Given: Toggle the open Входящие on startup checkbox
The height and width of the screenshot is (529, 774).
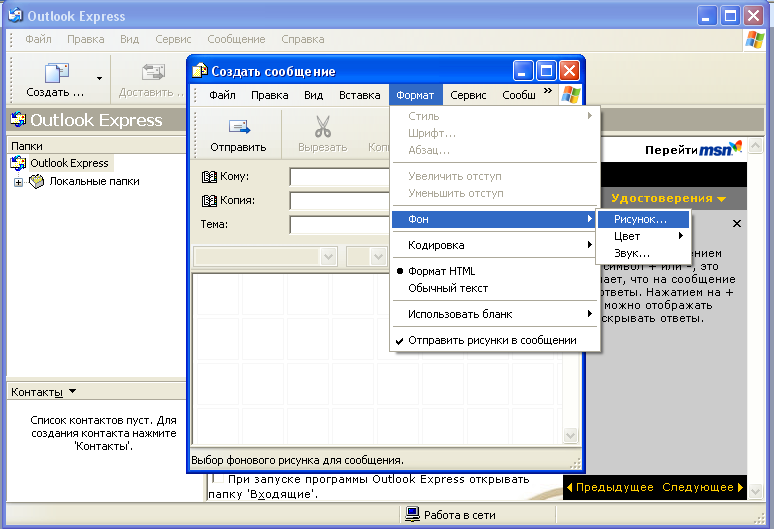Looking at the screenshot, I should click(x=218, y=478).
